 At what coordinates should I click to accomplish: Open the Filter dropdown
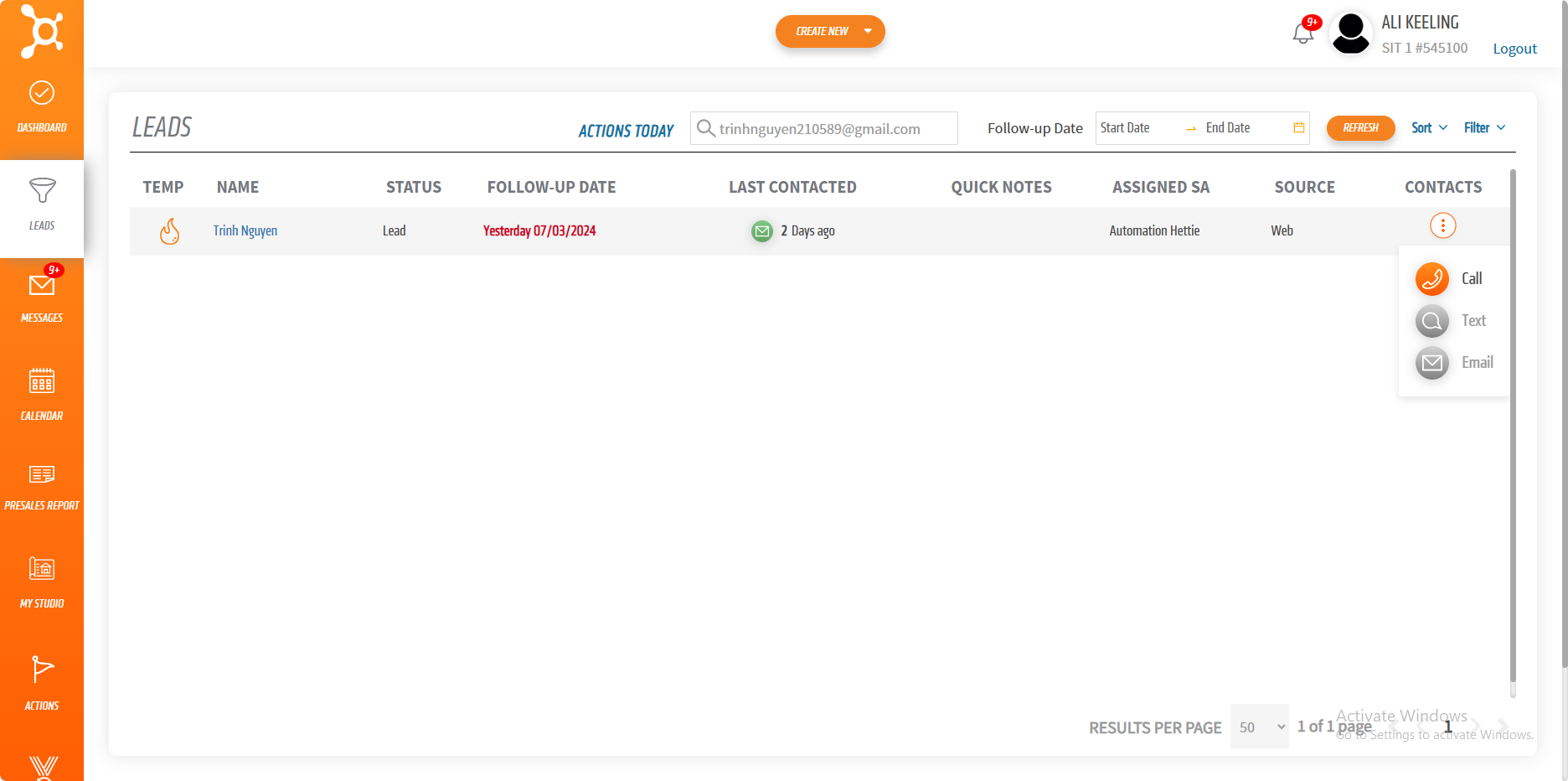coord(1485,127)
